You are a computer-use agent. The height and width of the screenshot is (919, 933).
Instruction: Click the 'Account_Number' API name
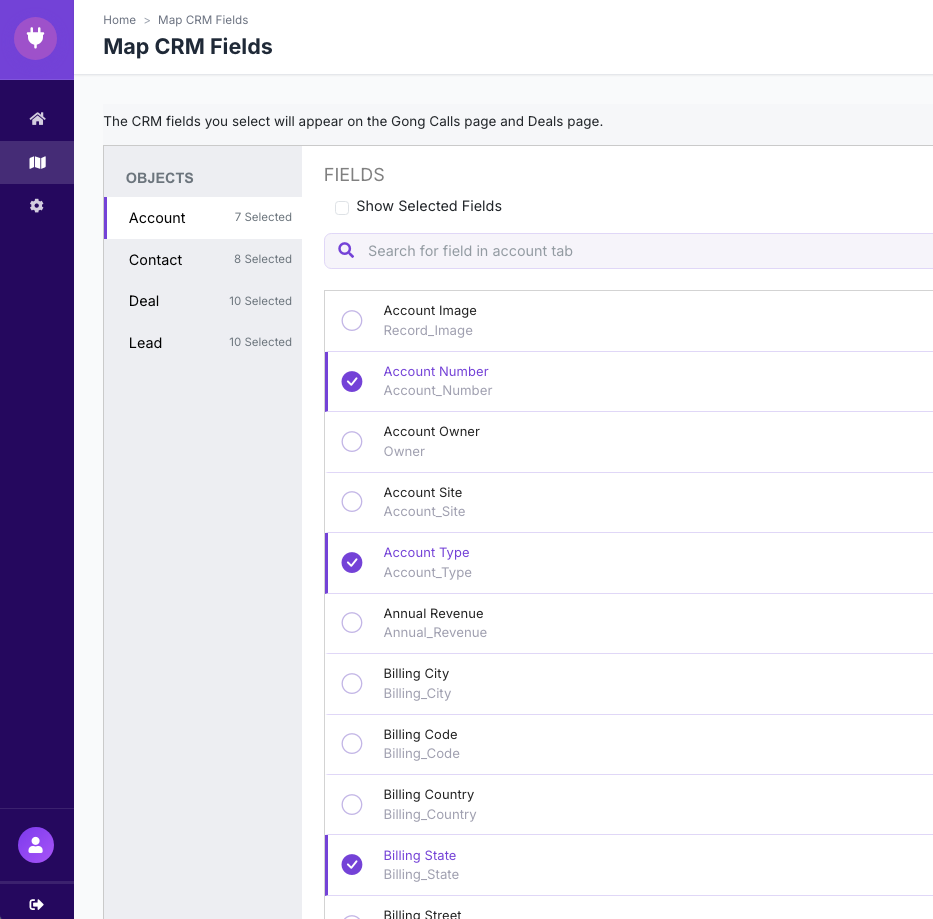[437, 390]
